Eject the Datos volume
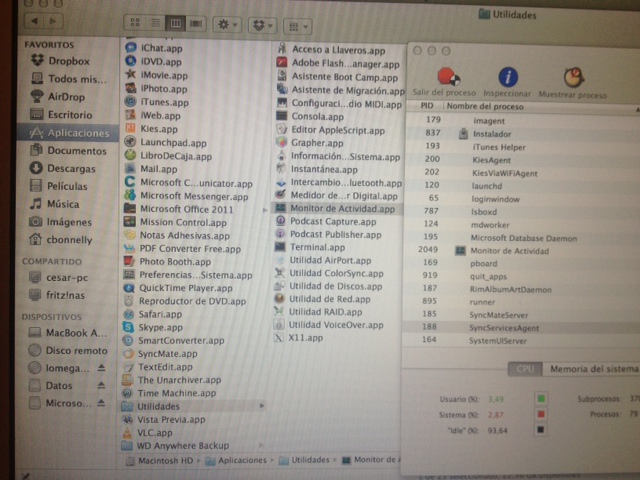This screenshot has height=480, width=640. coord(101,385)
